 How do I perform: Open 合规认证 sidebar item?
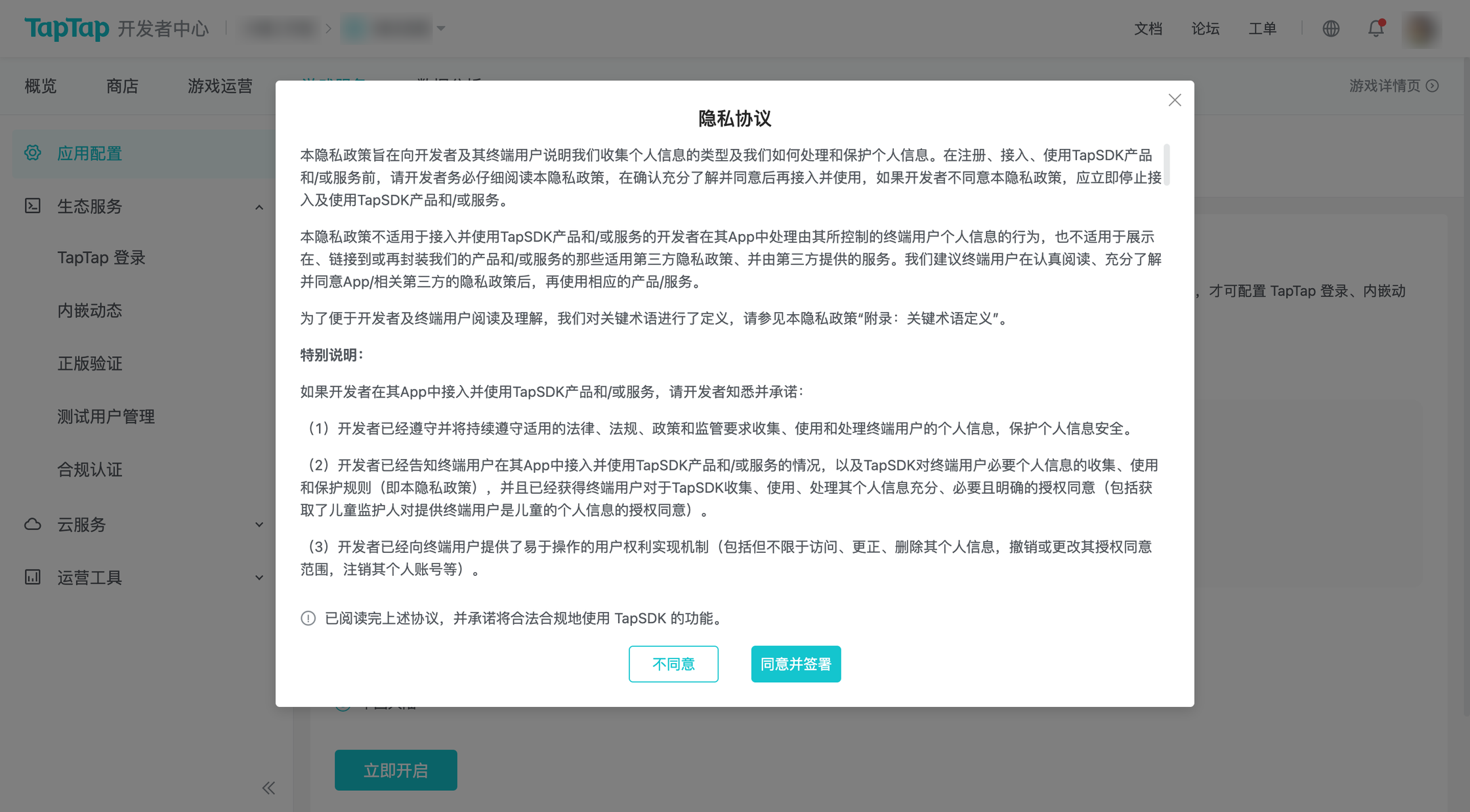pos(90,470)
